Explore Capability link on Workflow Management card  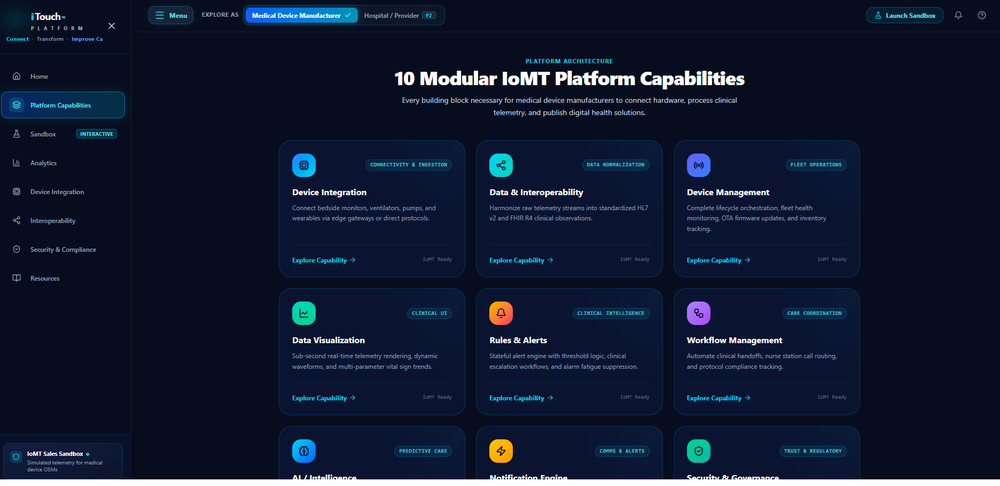click(719, 398)
